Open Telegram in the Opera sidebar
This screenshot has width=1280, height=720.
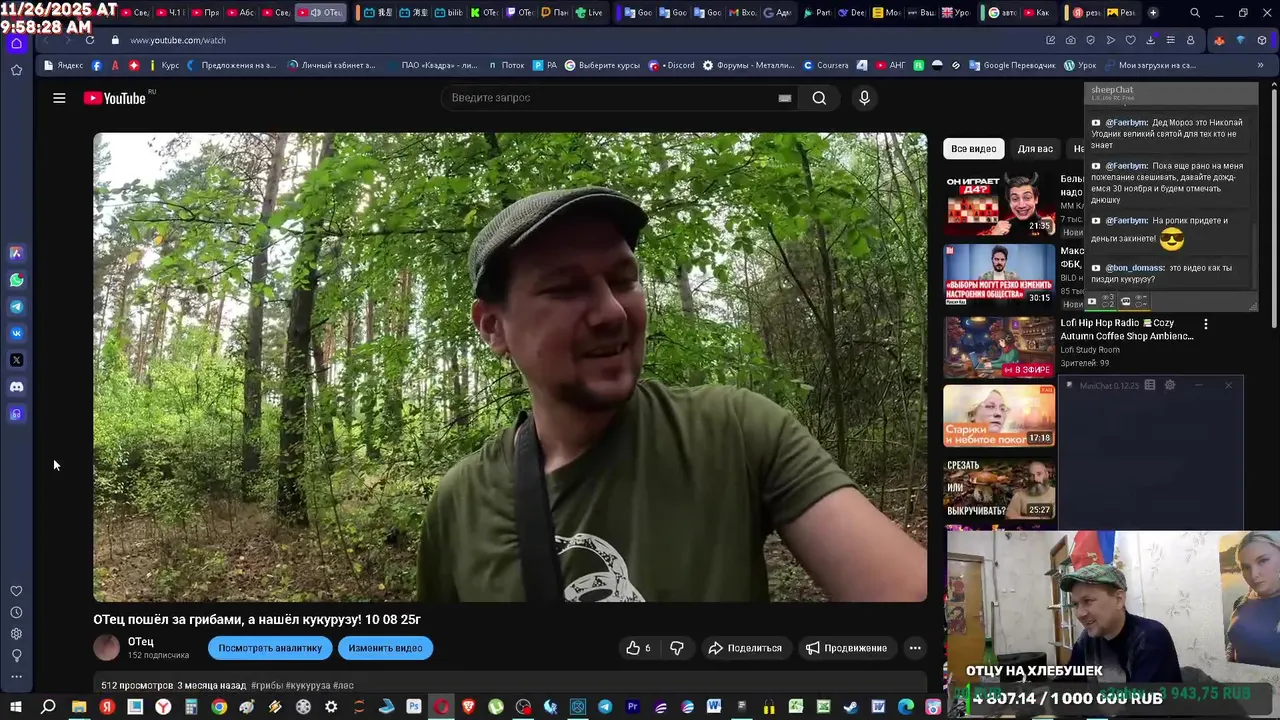pos(16,307)
